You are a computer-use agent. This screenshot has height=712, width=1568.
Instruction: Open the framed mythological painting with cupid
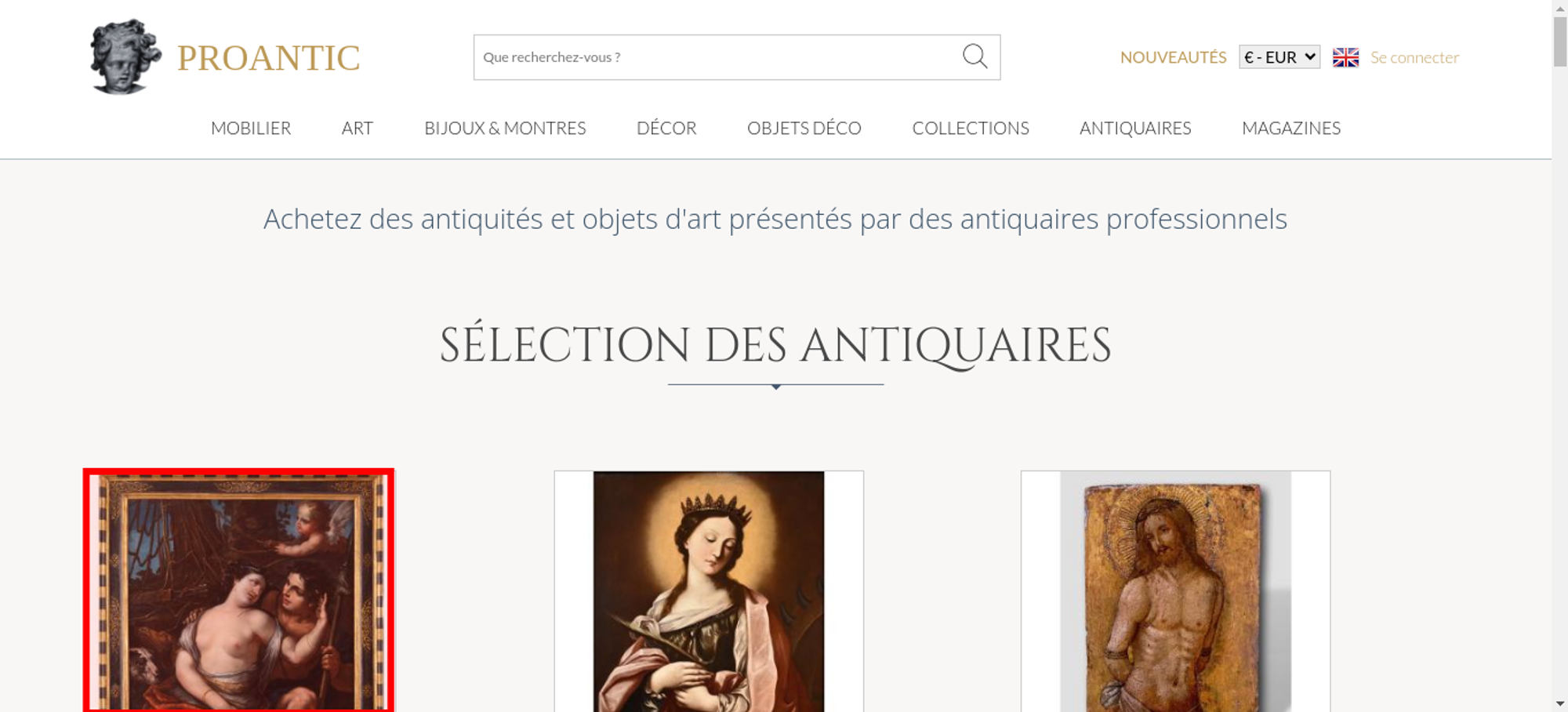tap(239, 590)
